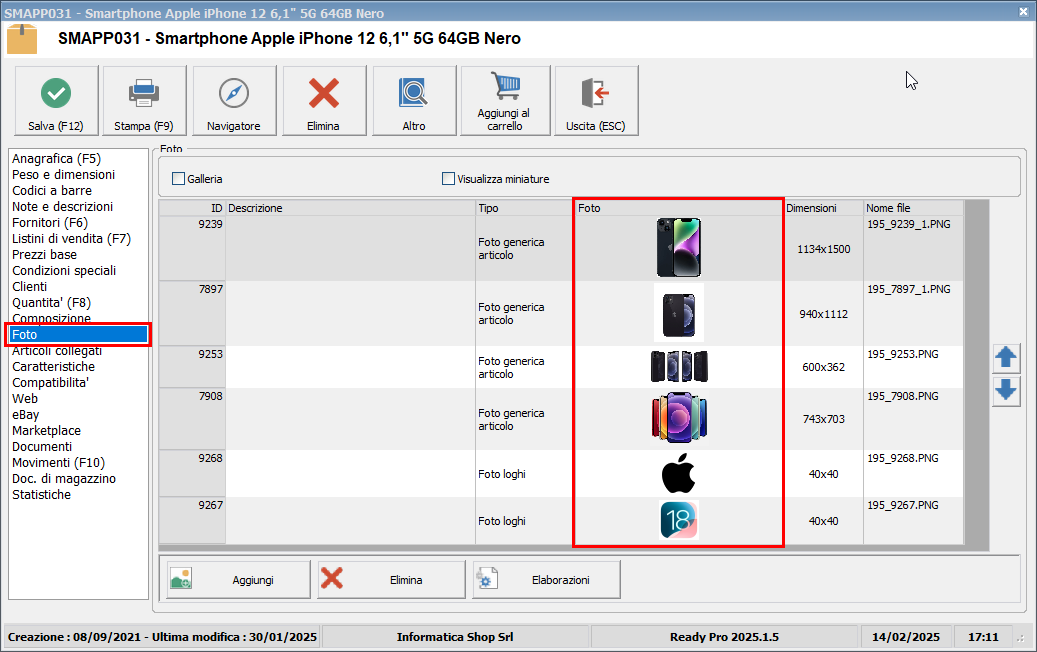Move photo up with the blue up arrow
Viewport: 1037px width, 652px height.
(x=1006, y=358)
